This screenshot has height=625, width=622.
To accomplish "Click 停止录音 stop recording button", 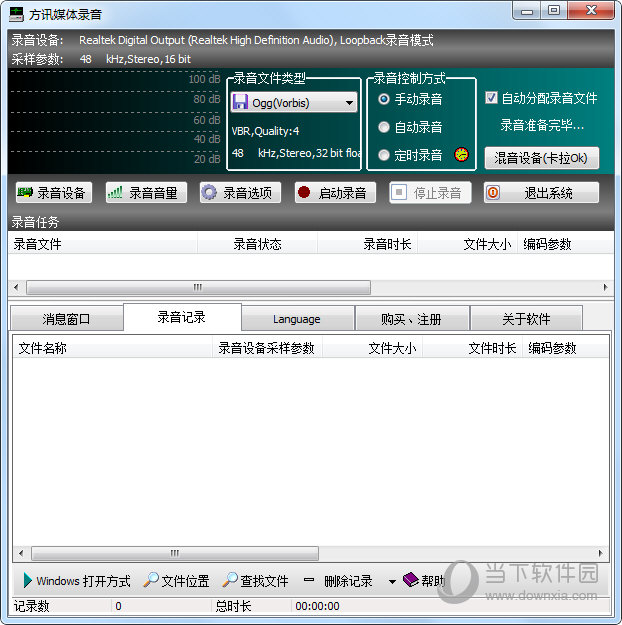I will coord(430,193).
